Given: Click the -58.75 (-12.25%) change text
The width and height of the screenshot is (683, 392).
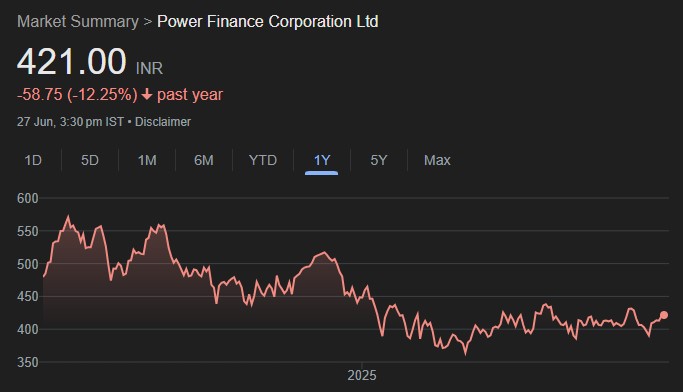Looking at the screenshot, I should pyautogui.click(x=77, y=94).
